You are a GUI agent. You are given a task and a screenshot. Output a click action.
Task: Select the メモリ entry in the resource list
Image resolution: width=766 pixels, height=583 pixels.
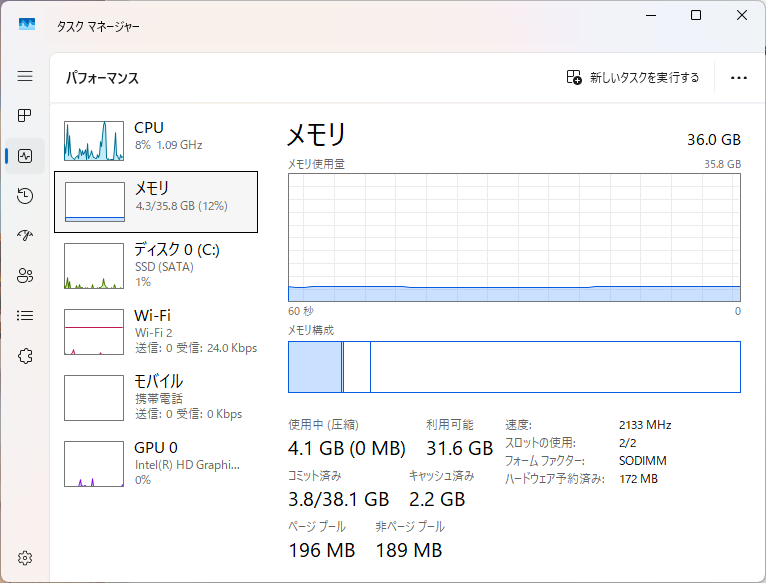156,202
